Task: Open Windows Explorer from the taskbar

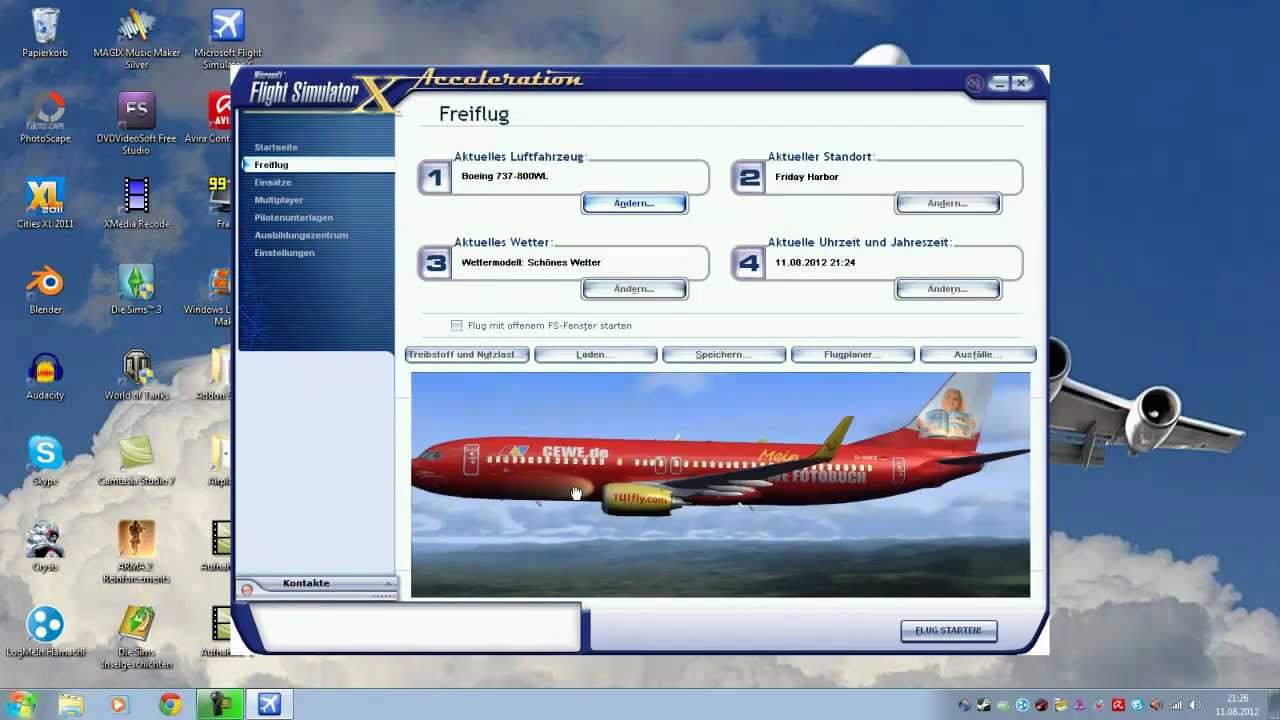Action: pos(71,704)
